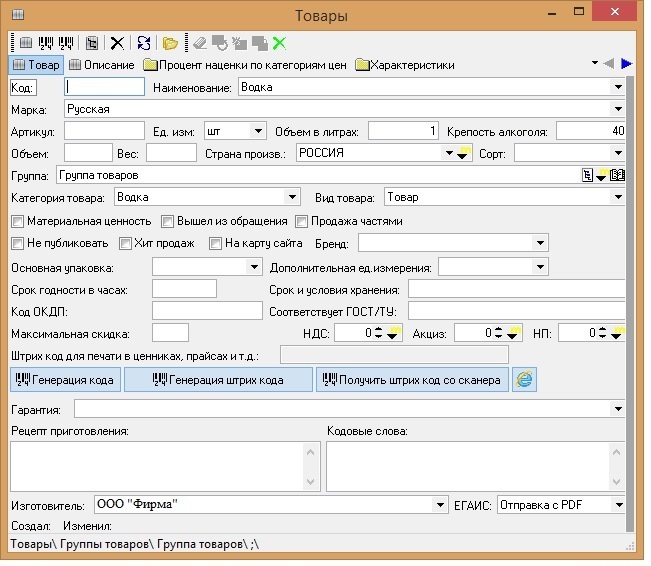Open the tab list drop arrow
Image resolution: width=651 pixels, height=566 pixels.
click(595, 63)
